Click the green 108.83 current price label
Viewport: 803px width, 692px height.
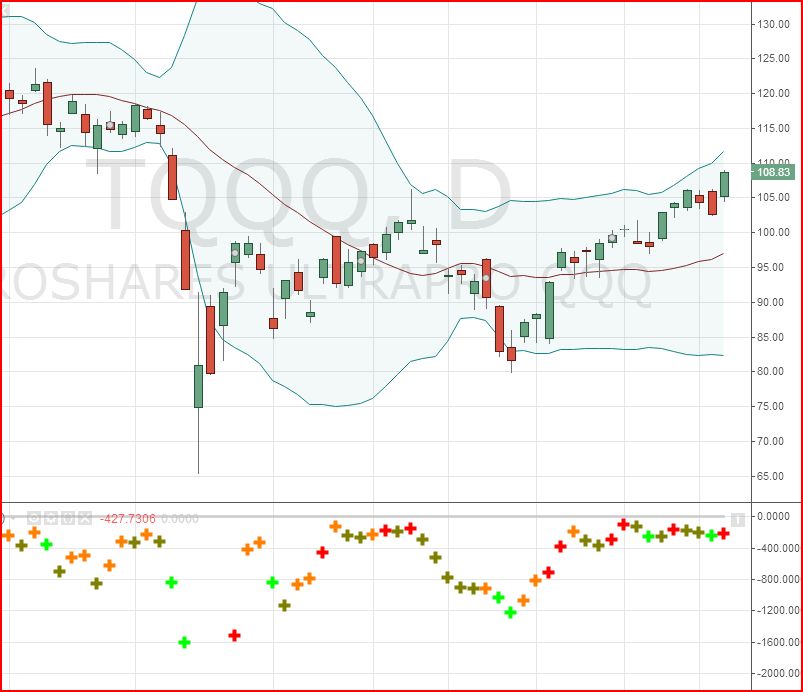coord(774,172)
